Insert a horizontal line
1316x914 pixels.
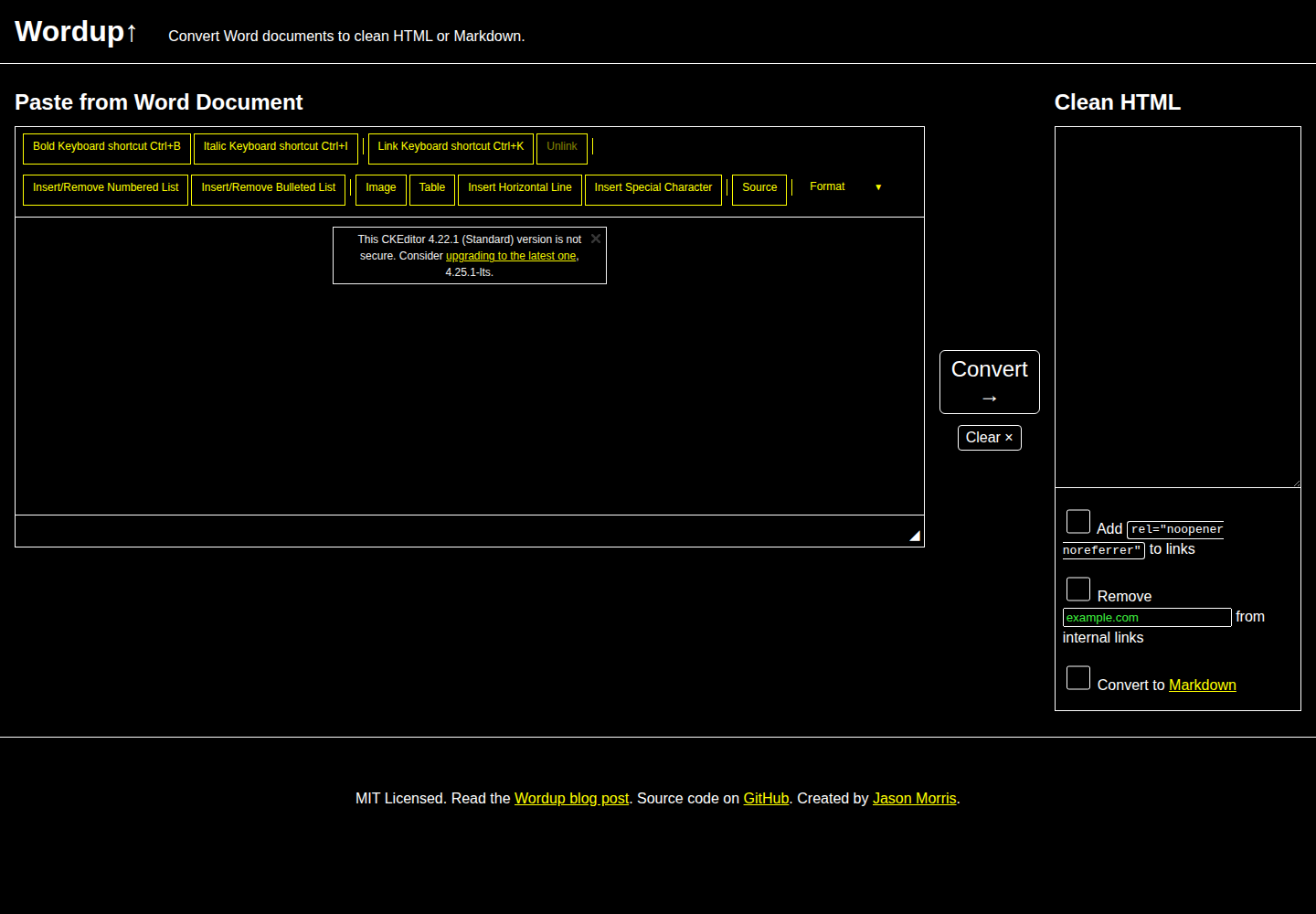[519, 188]
